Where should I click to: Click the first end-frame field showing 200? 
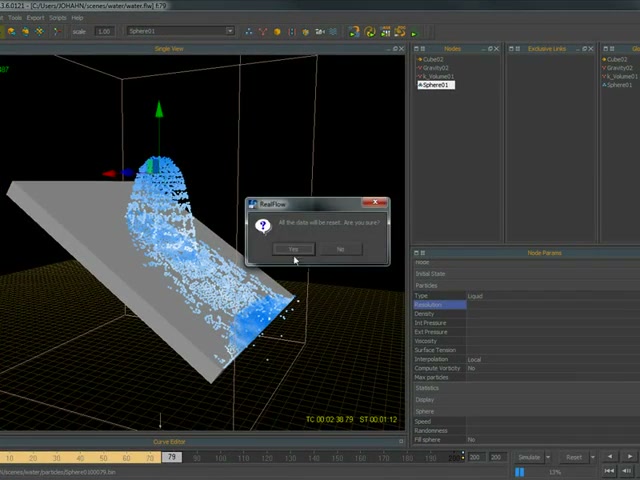[475, 457]
